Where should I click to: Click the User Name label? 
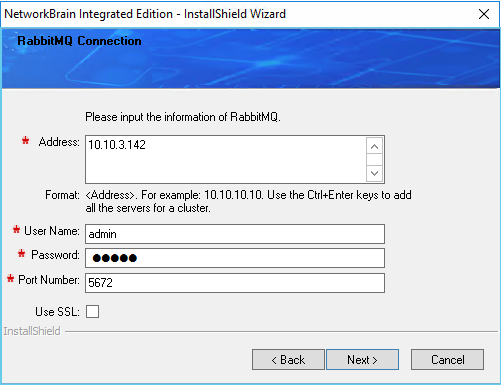coord(52,231)
